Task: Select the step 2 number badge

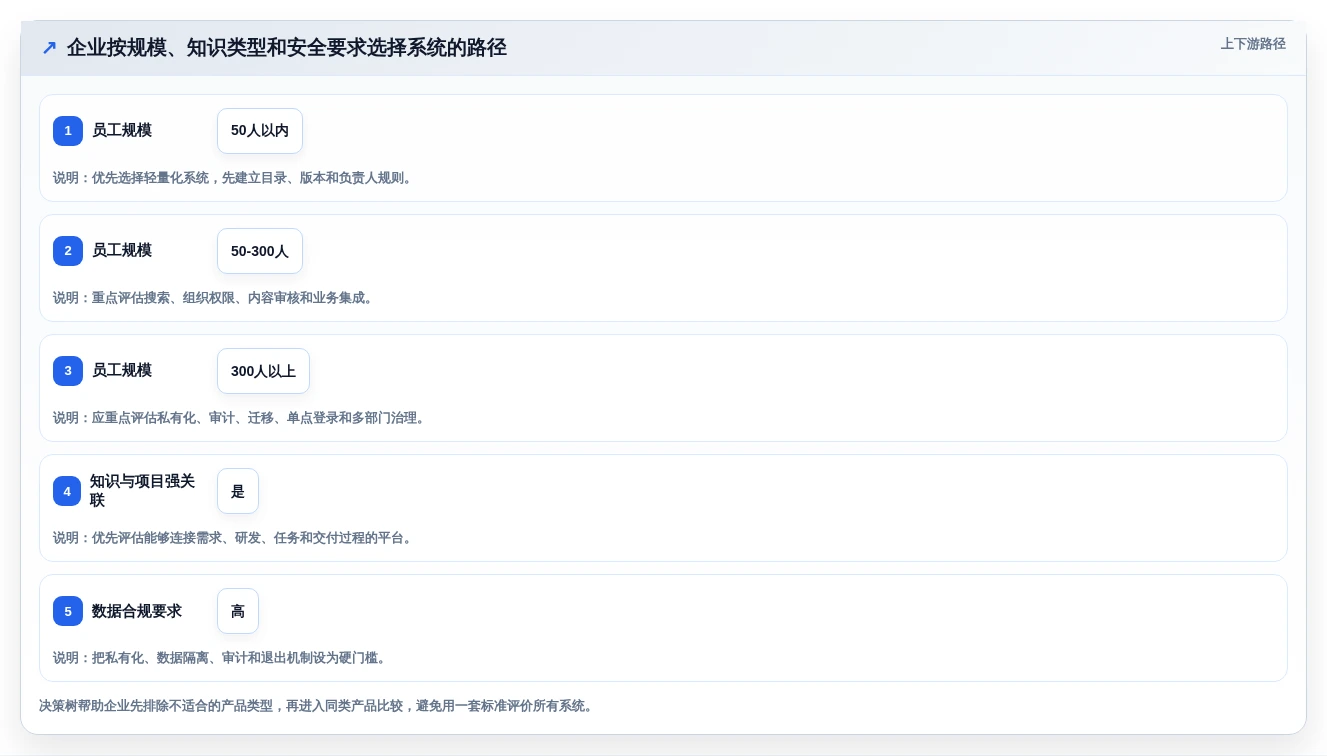Action: (68, 251)
